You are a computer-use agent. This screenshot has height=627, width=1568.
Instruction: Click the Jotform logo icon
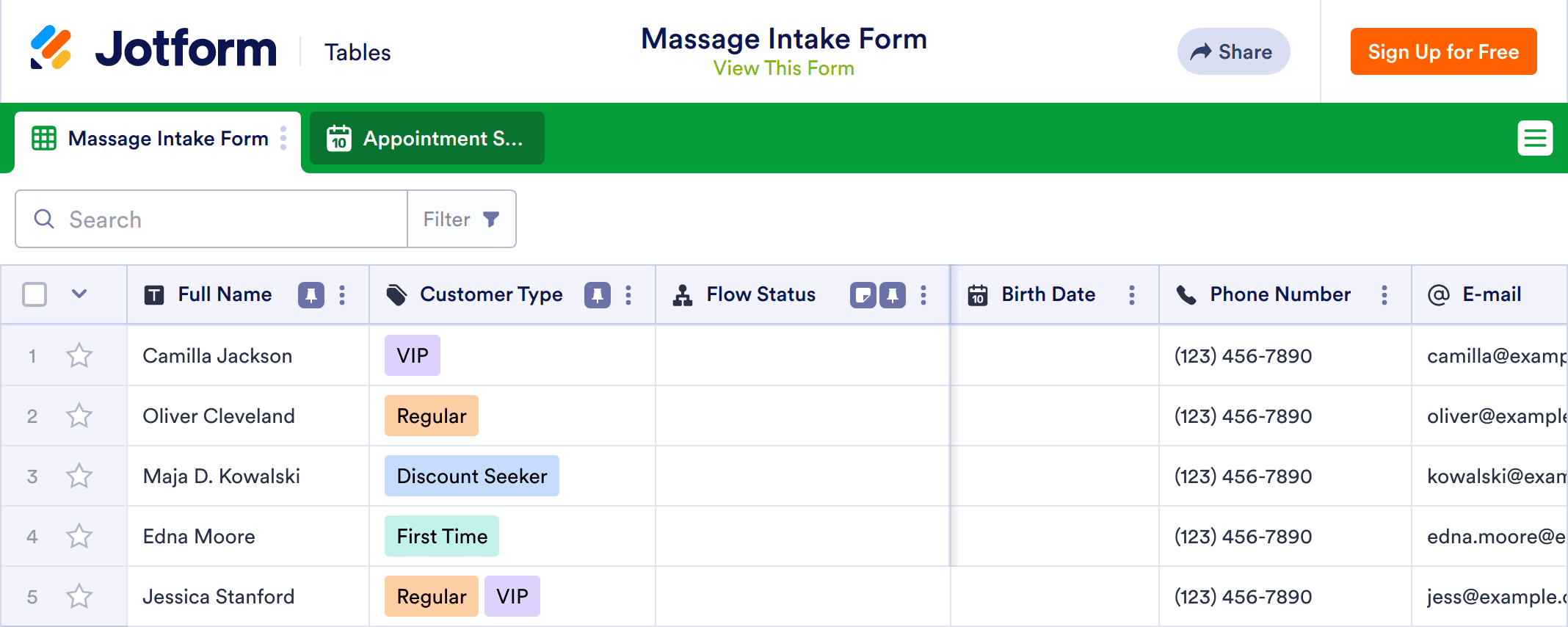coord(51,48)
